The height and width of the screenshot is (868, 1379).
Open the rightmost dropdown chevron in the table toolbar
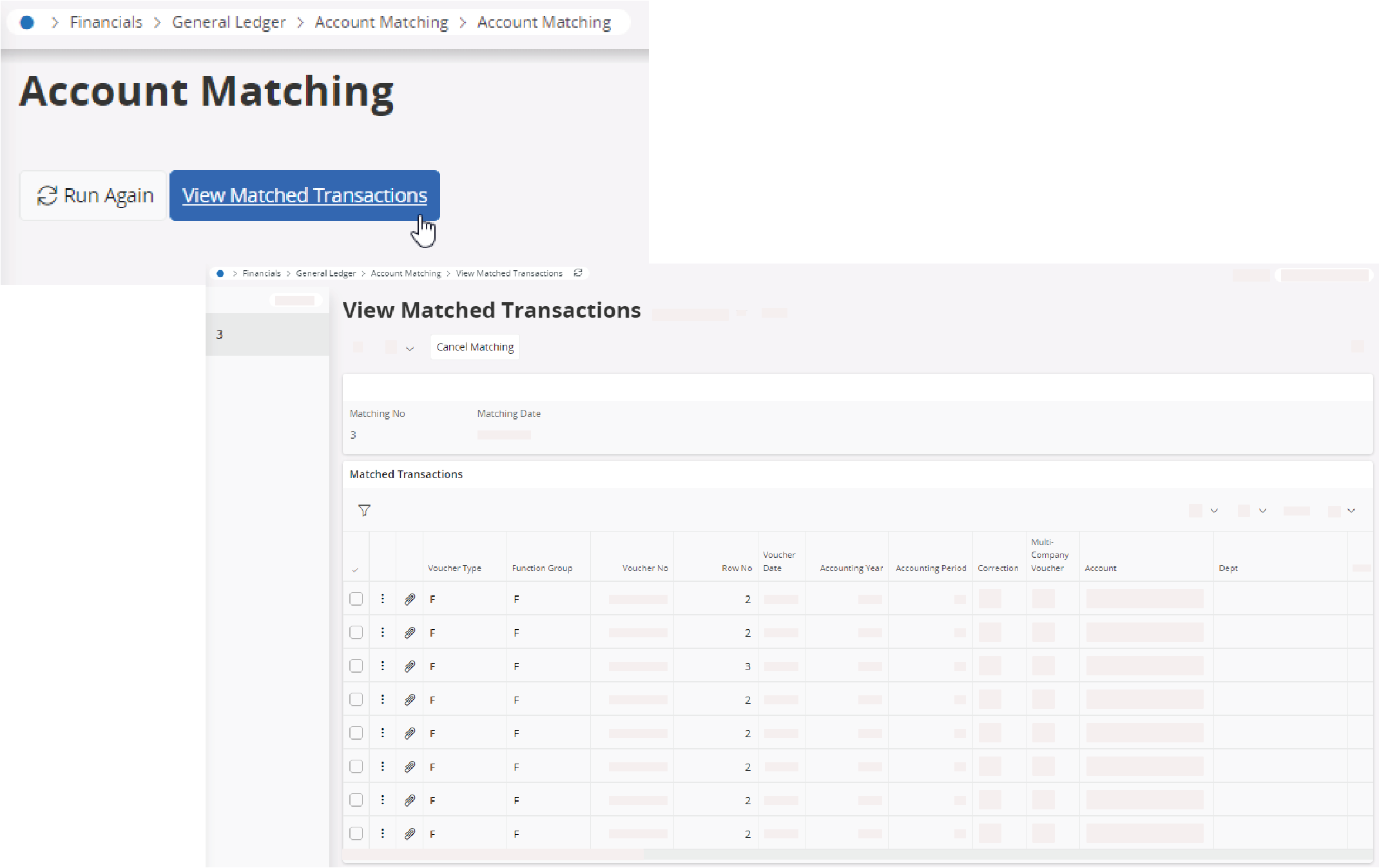coord(1351,510)
